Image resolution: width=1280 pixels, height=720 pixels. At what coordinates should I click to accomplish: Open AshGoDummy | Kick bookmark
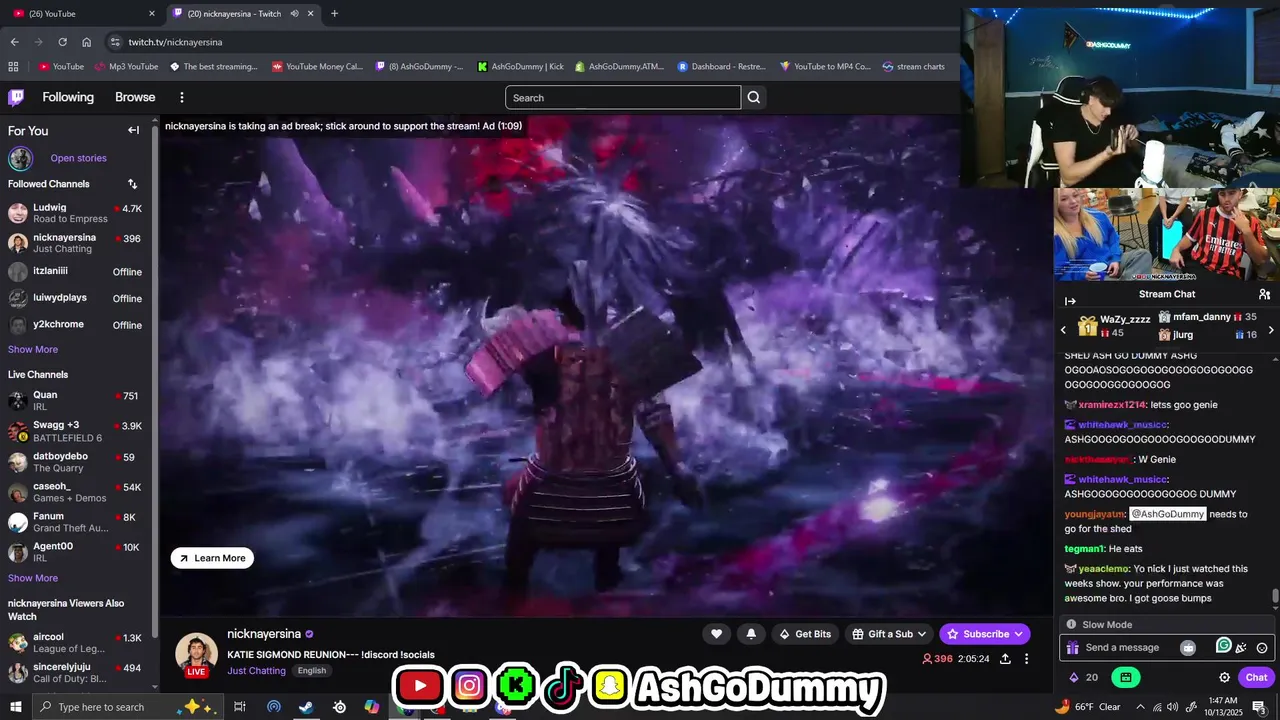(520, 67)
